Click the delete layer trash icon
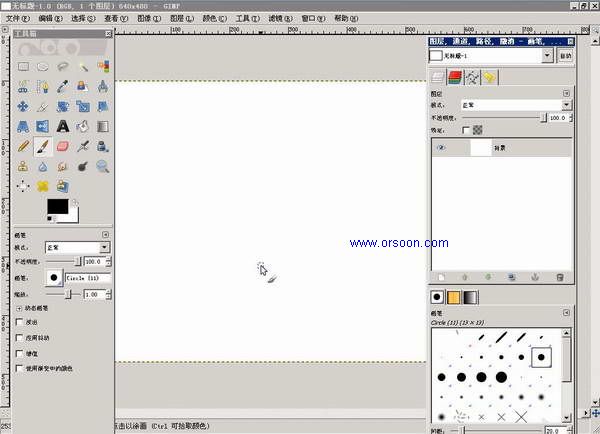Viewport: 600px width, 434px height. (559, 277)
